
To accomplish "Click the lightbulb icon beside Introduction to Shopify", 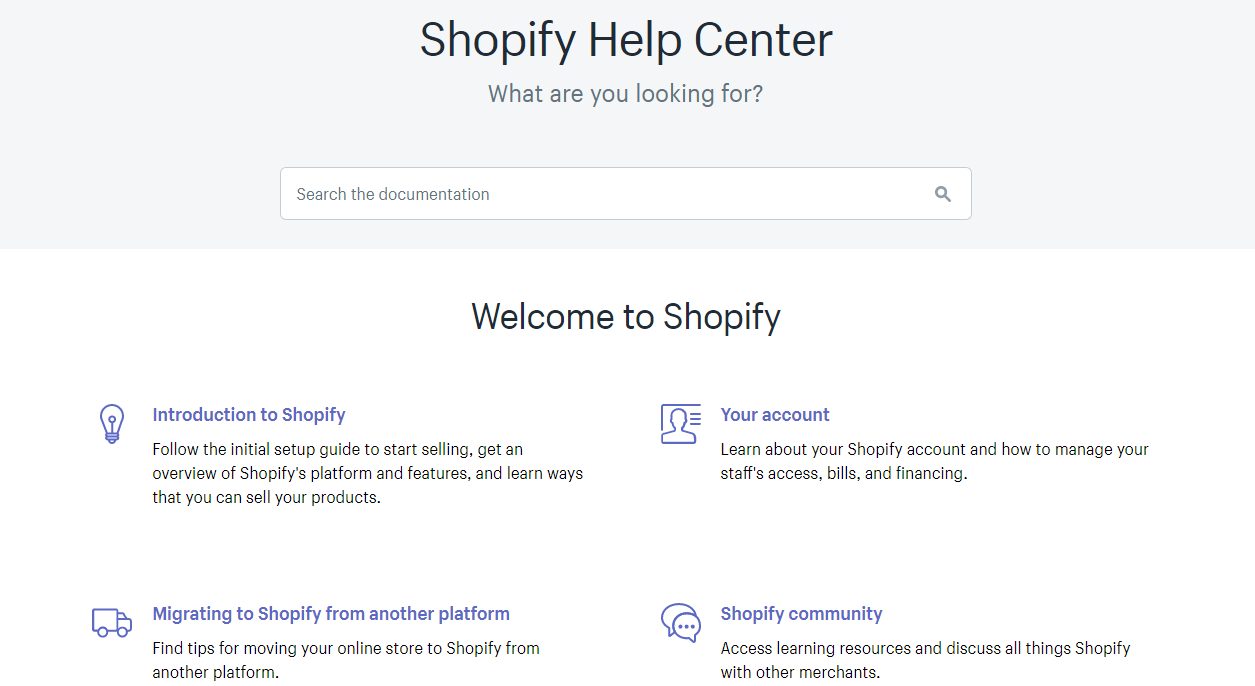I will click(111, 424).
